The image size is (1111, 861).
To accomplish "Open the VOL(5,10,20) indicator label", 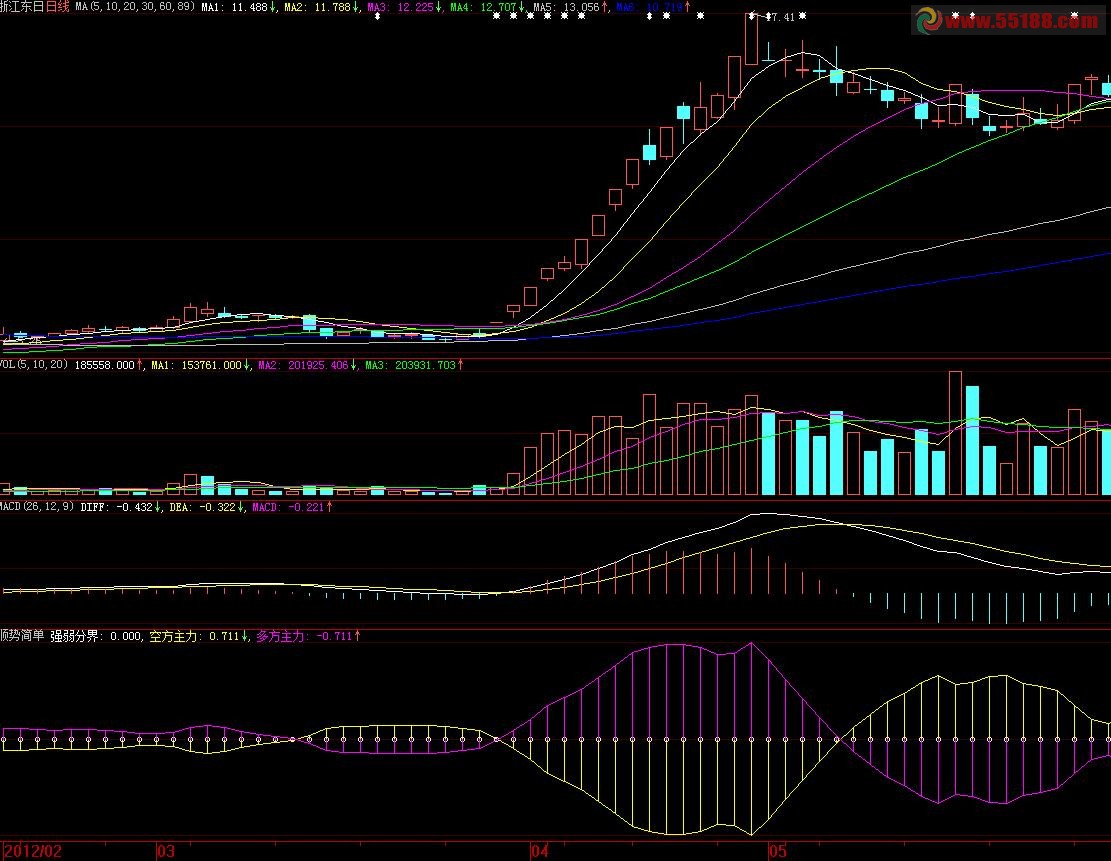I will (x=34, y=364).
